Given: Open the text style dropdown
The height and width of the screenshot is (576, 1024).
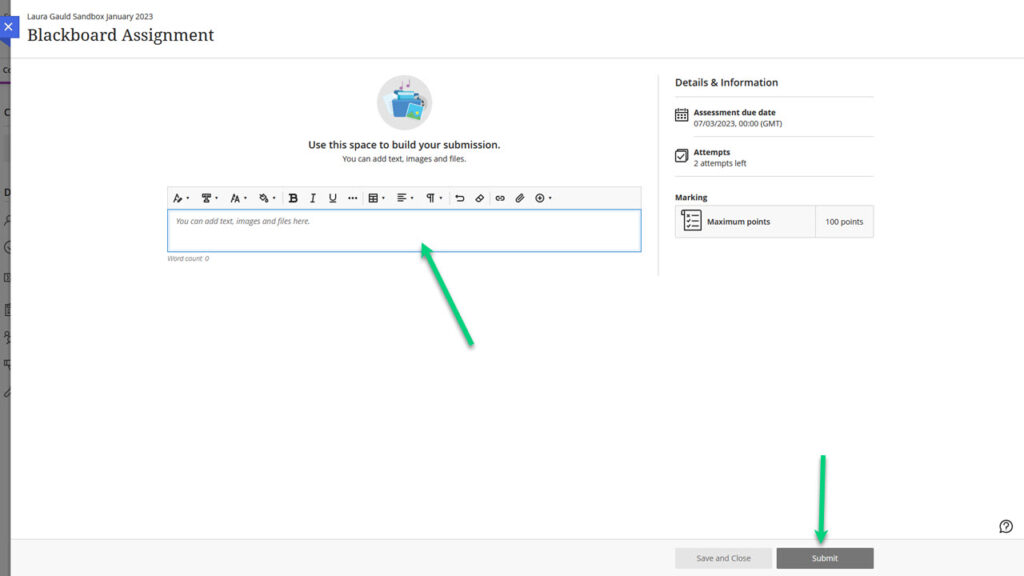Looking at the screenshot, I should 180,198.
